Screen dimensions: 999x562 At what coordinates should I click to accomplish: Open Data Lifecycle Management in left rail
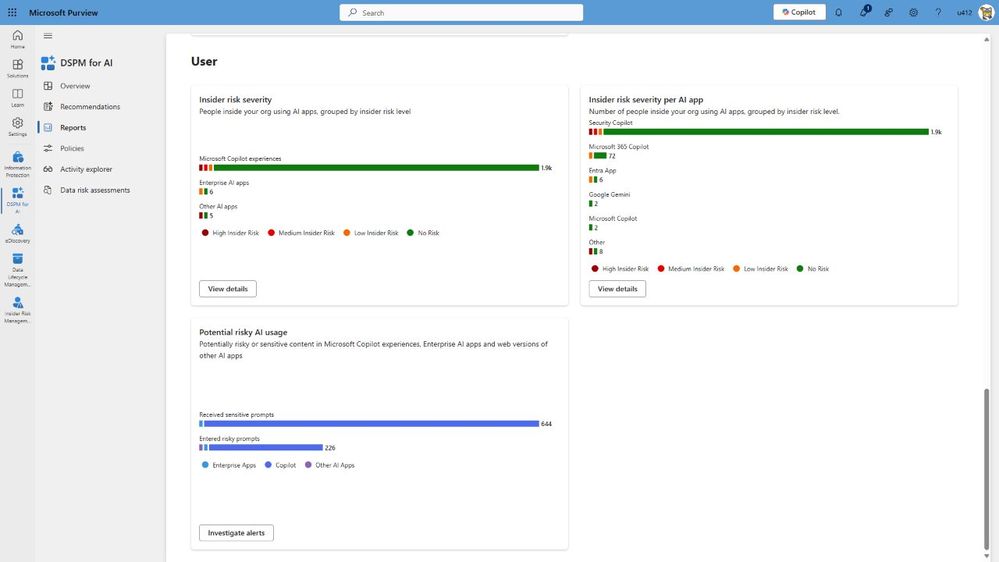[17, 270]
